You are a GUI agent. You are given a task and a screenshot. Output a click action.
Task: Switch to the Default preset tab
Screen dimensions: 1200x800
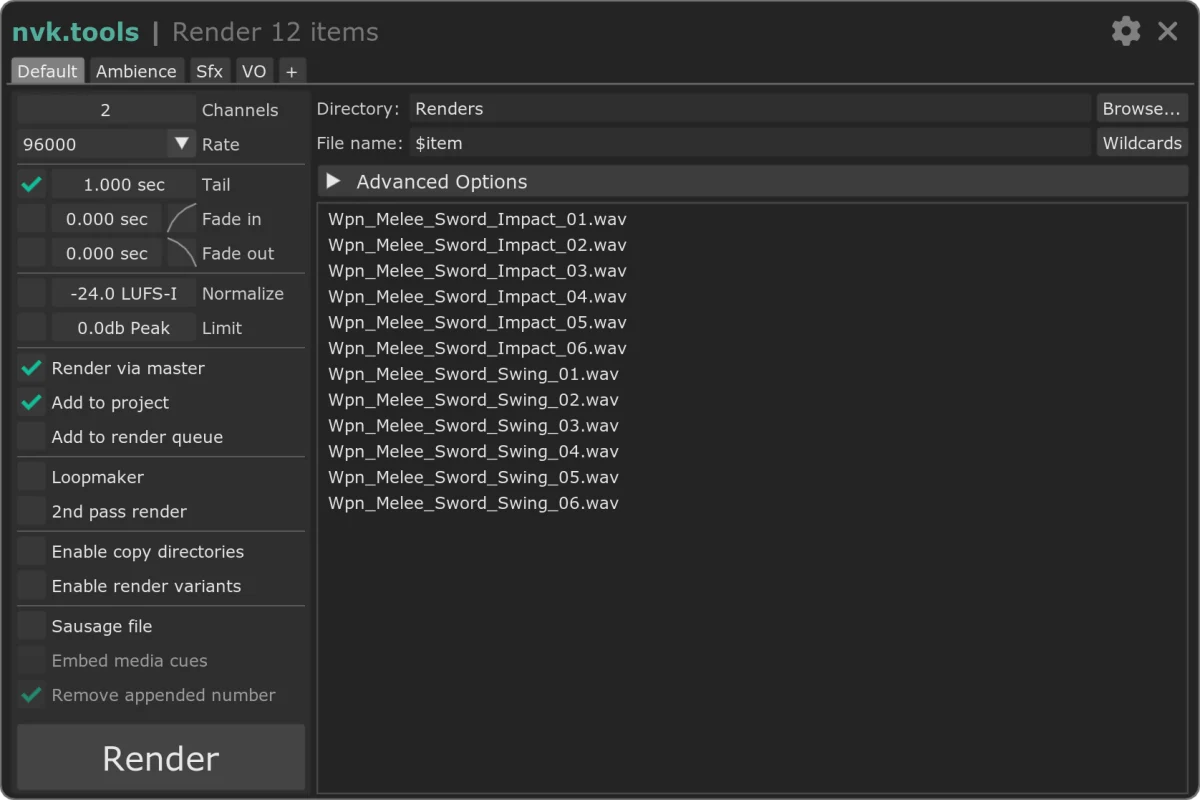click(x=47, y=71)
